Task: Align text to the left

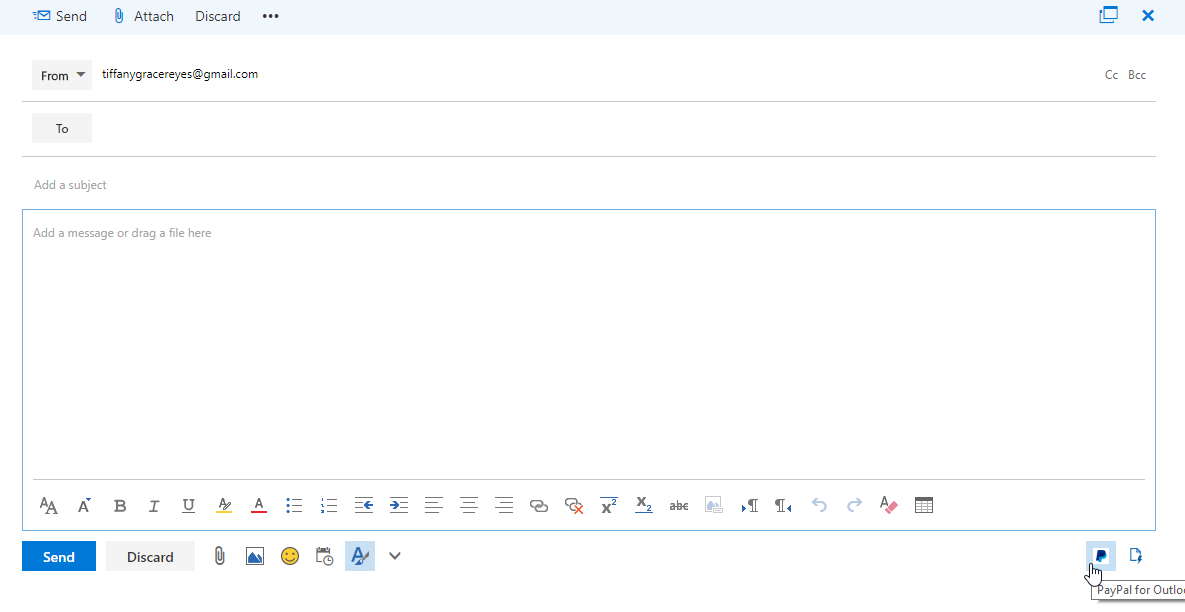Action: [434, 505]
